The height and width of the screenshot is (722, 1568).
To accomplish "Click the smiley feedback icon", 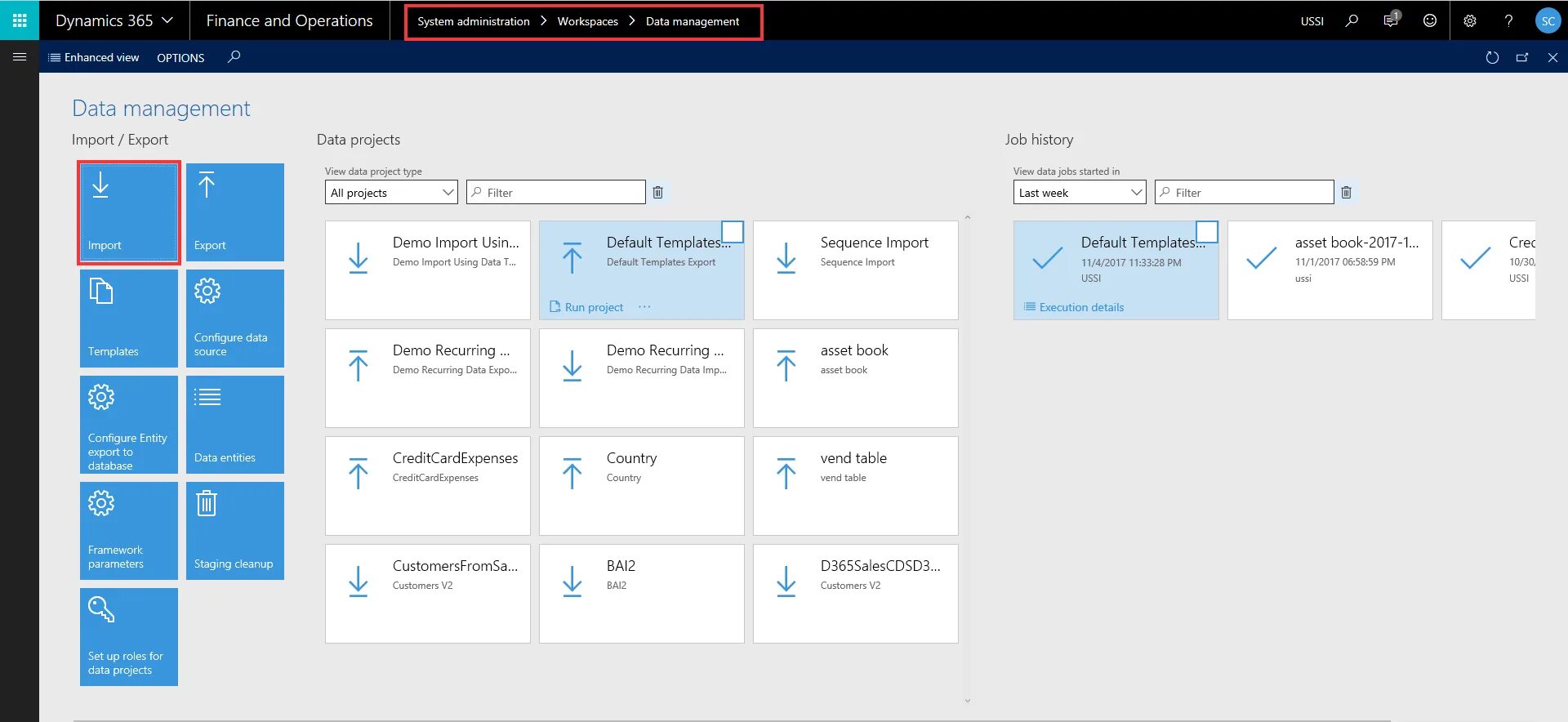I will point(1430,20).
